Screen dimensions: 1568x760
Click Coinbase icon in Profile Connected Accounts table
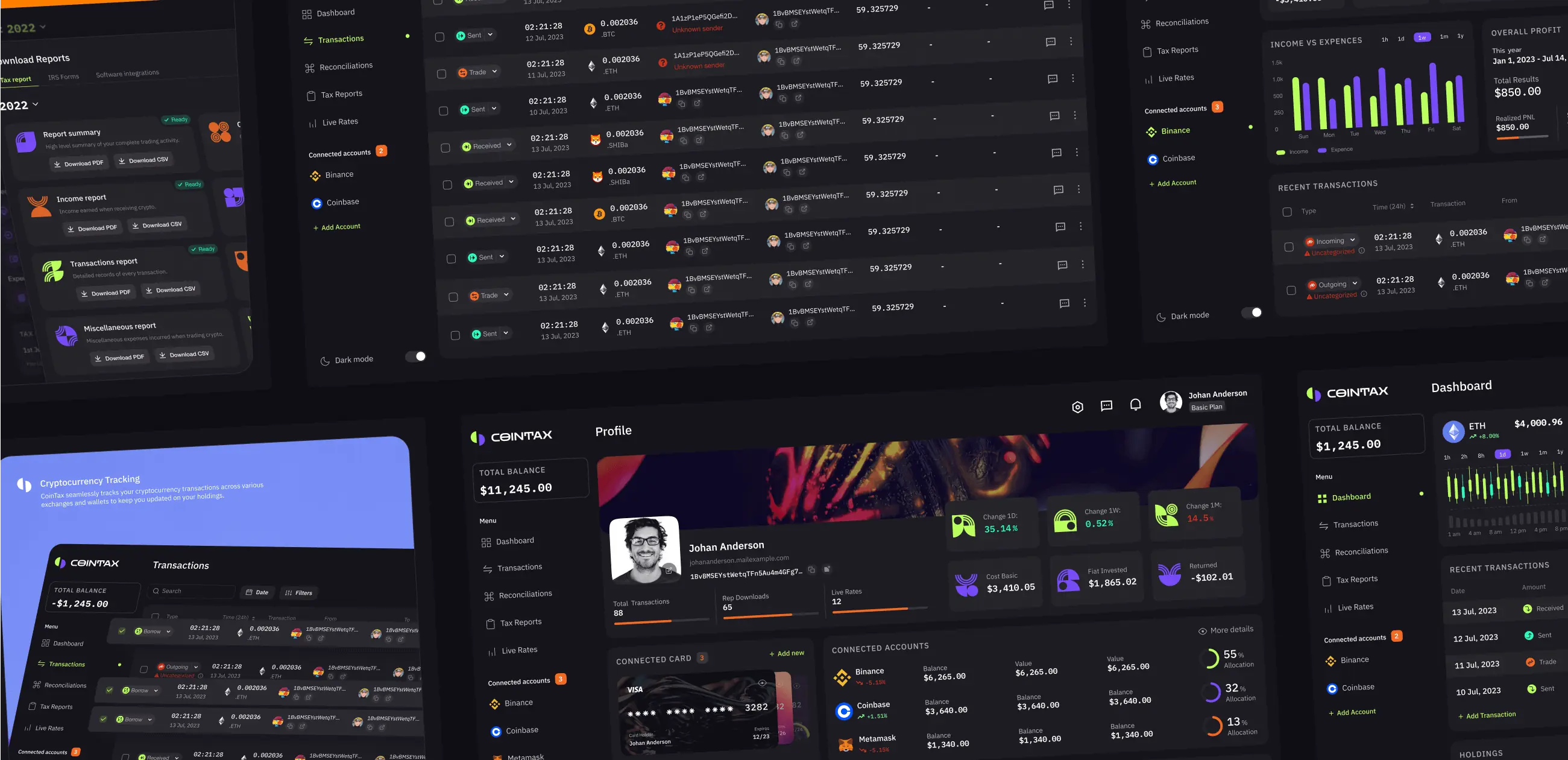843,710
